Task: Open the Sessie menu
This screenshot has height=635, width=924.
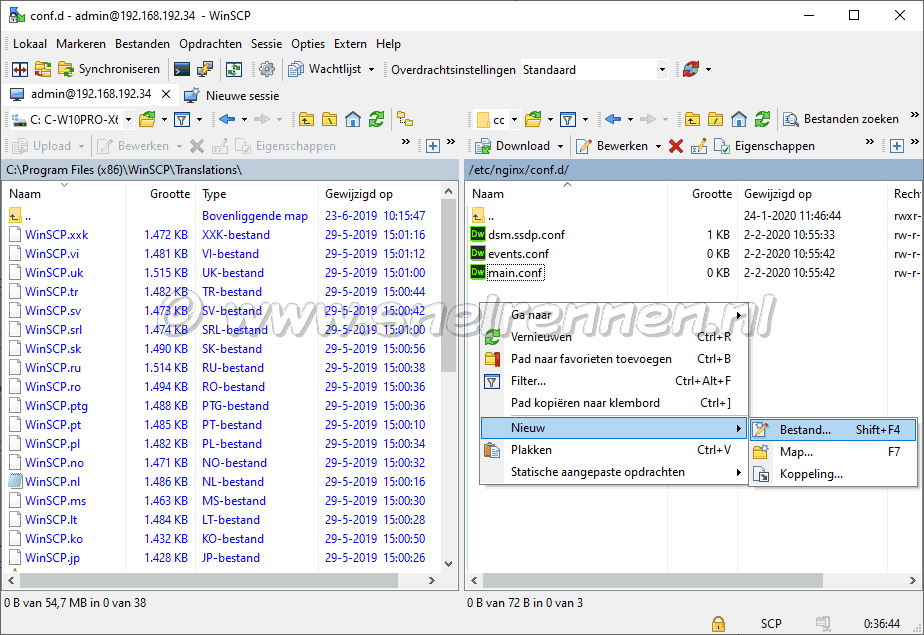Action: [x=266, y=44]
